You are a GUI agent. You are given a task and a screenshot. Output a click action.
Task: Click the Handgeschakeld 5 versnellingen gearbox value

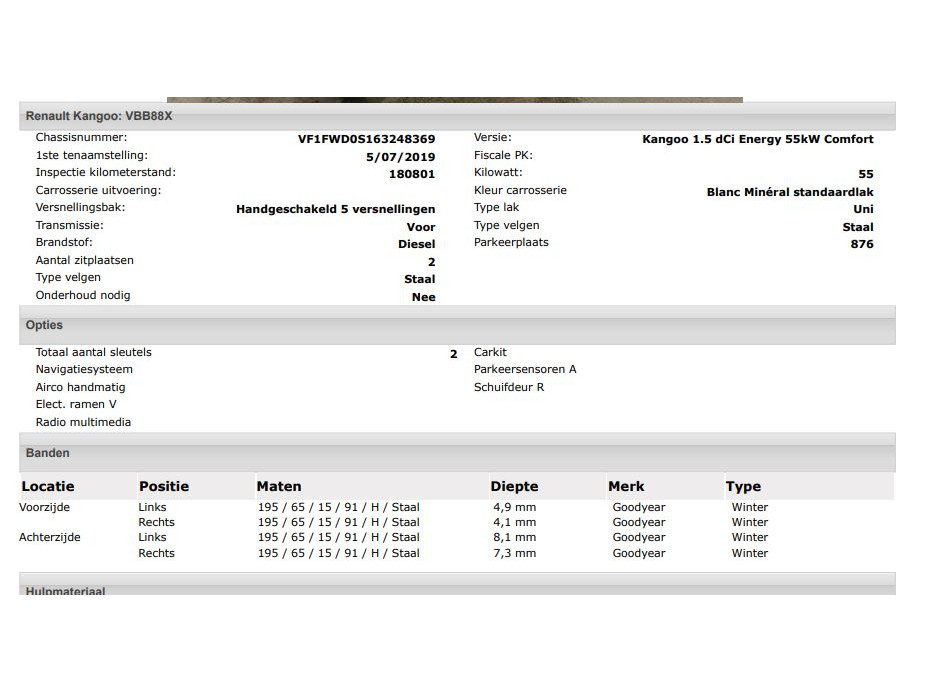click(335, 210)
